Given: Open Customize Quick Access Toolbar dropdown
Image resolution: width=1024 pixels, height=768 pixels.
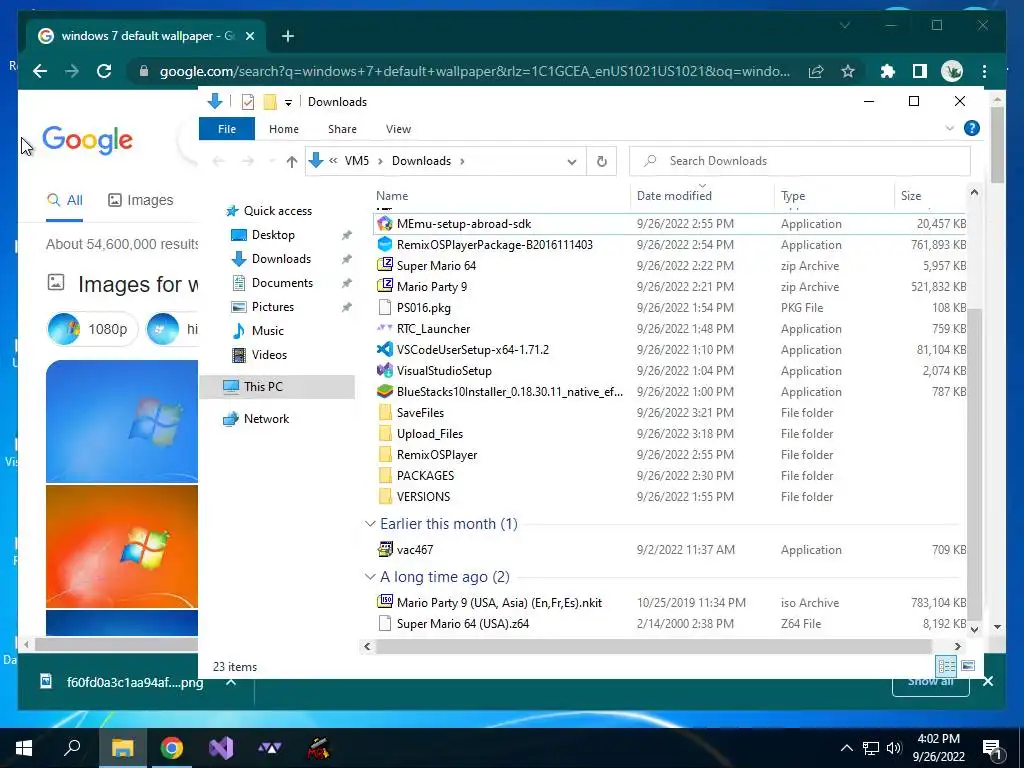Looking at the screenshot, I should (288, 103).
